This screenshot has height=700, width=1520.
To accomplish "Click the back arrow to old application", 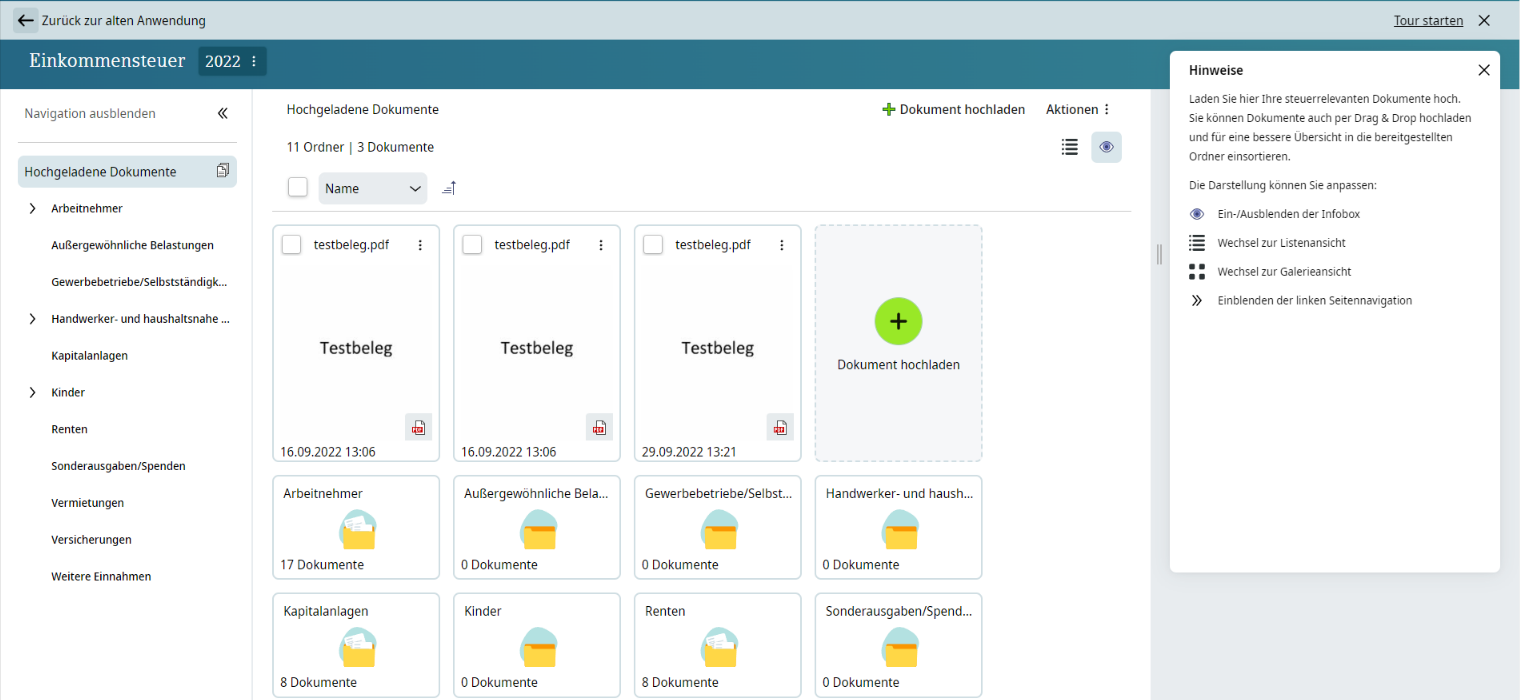I will 26,20.
